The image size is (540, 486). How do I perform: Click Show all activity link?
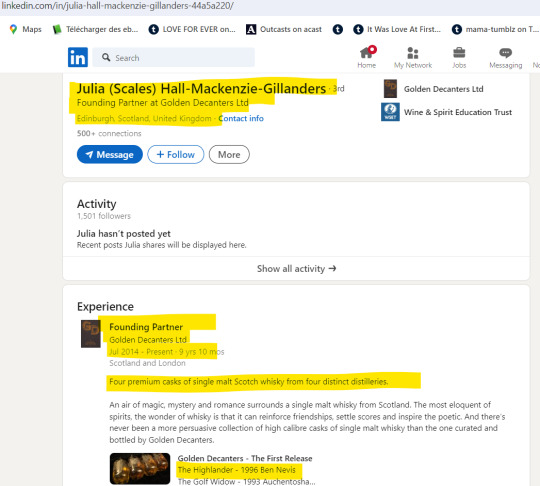point(296,269)
